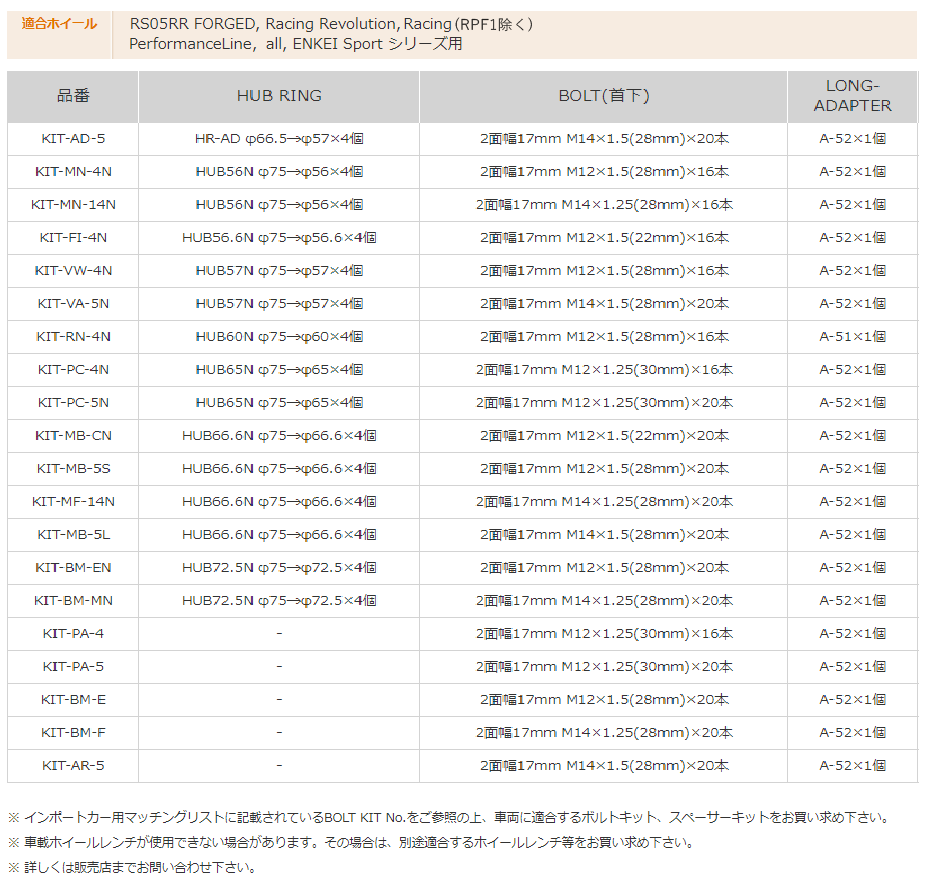Click the bolt spec in KIT-PC-4N row
The image size is (929, 881).
coord(604,370)
